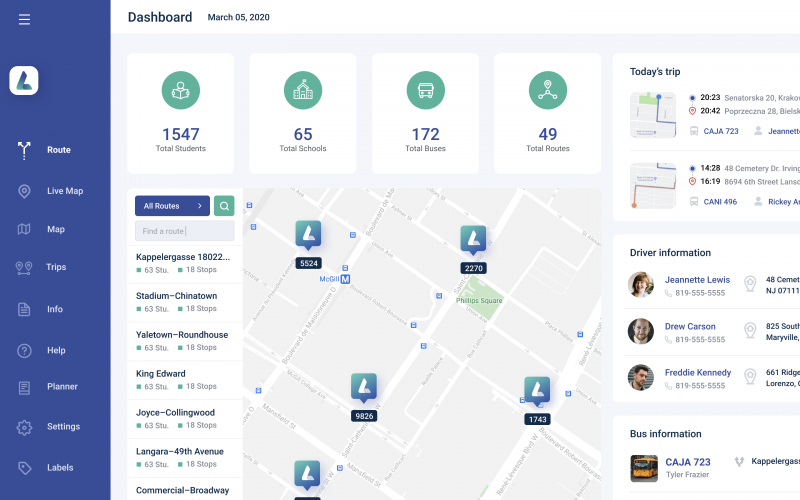Click the Total Students icon
This screenshot has height=500, width=800.
coord(181,90)
